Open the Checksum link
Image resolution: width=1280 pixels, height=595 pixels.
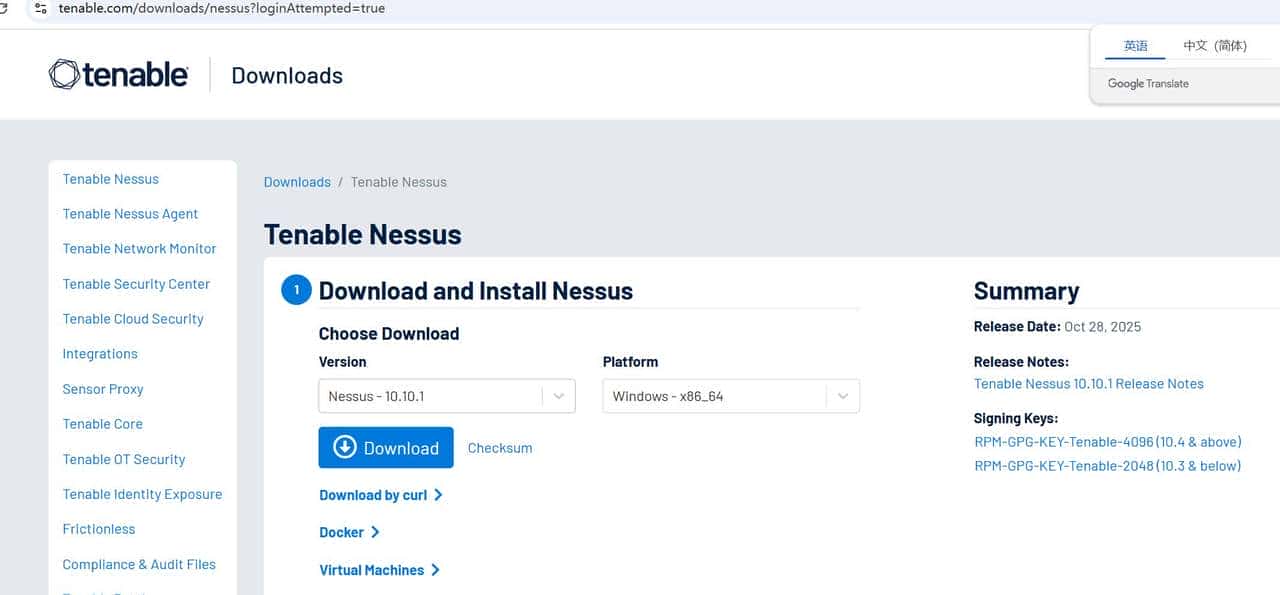(x=500, y=448)
